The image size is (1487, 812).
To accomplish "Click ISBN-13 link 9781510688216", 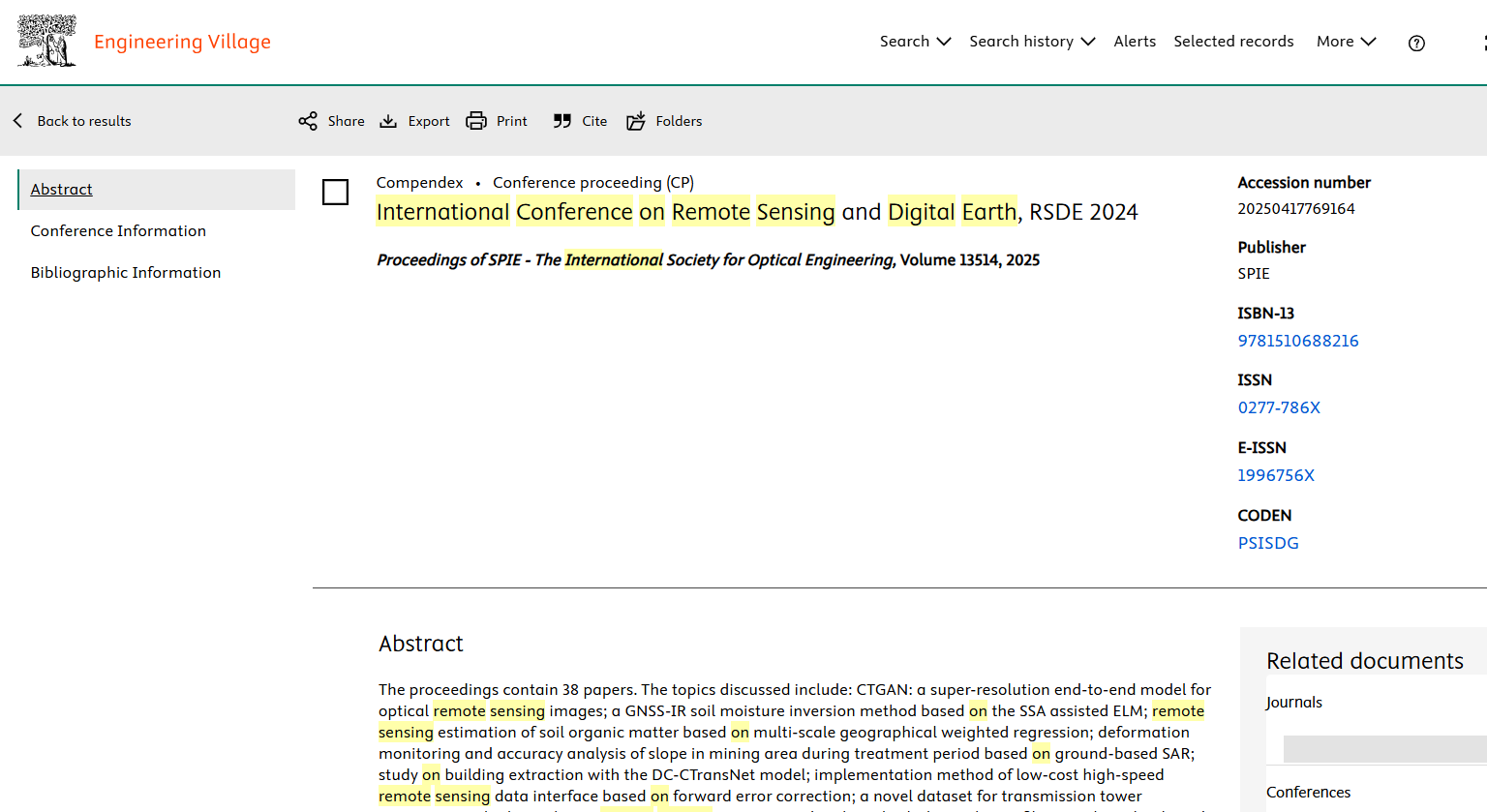I will tap(1297, 341).
